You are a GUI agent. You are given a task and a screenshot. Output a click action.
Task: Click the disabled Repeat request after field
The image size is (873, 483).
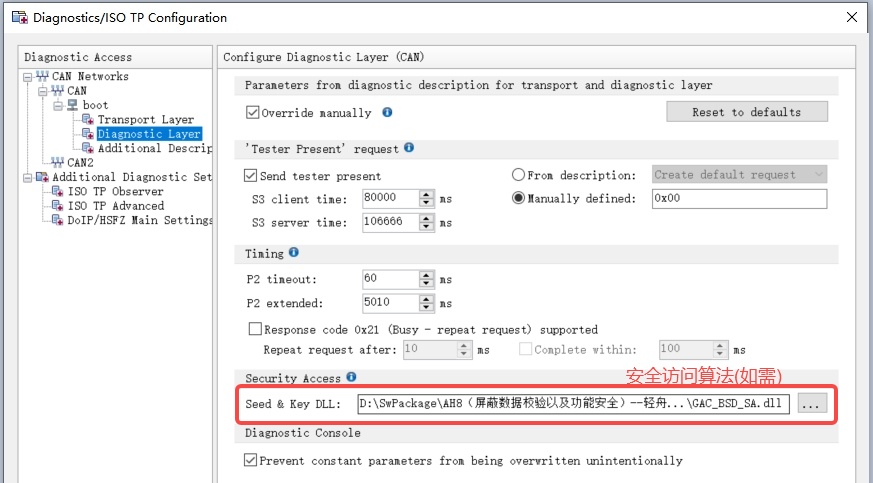click(x=430, y=349)
